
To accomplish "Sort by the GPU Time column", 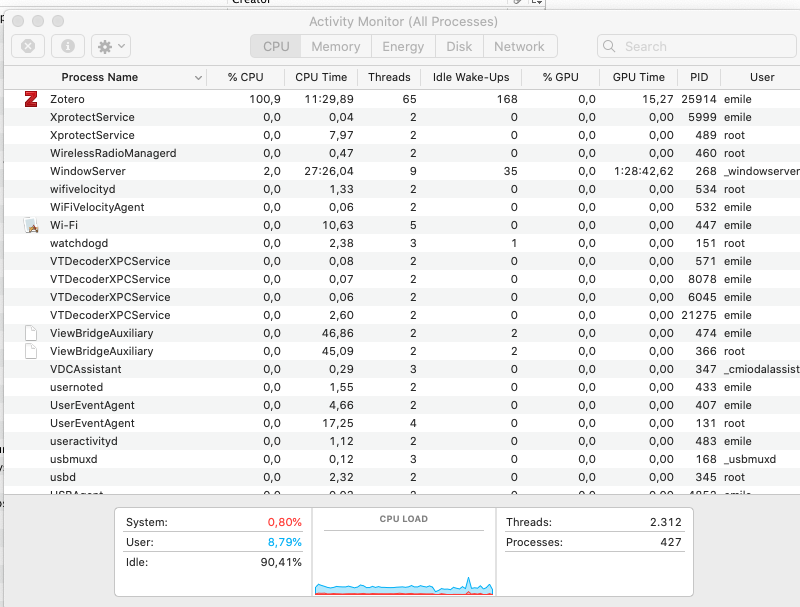I will tap(639, 77).
